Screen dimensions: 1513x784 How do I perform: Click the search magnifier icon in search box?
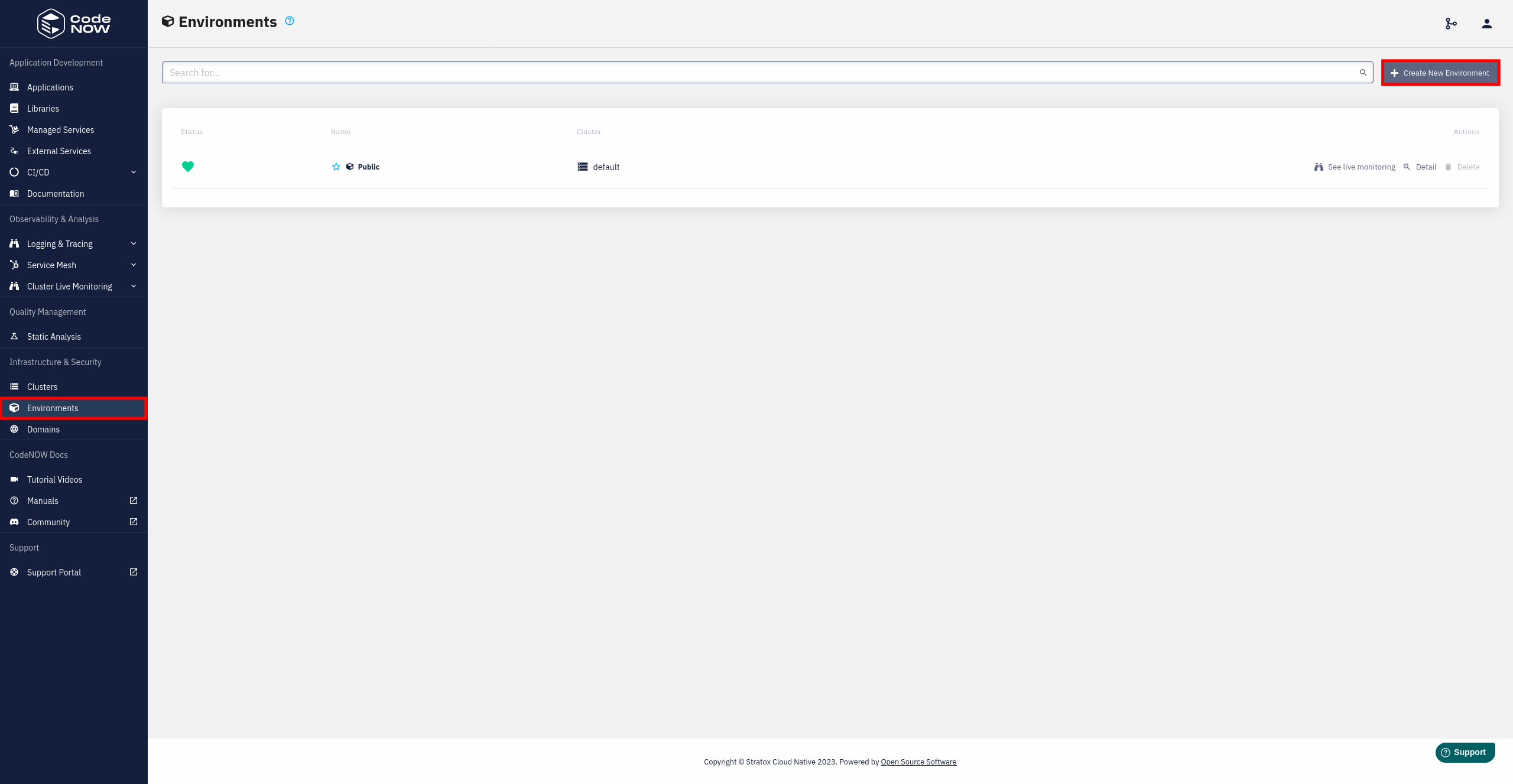1363,73
